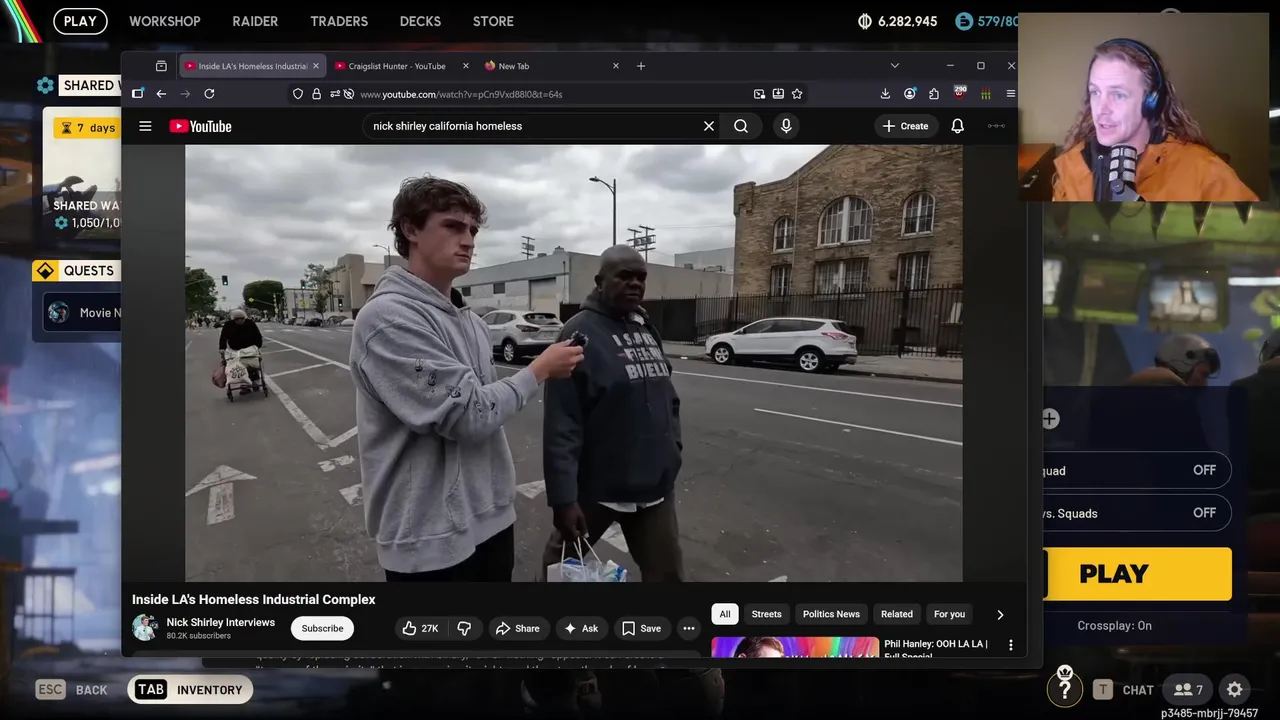Viewport: 1280px width, 720px height.
Task: Click the red extension badge showing 290
Action: (960, 93)
